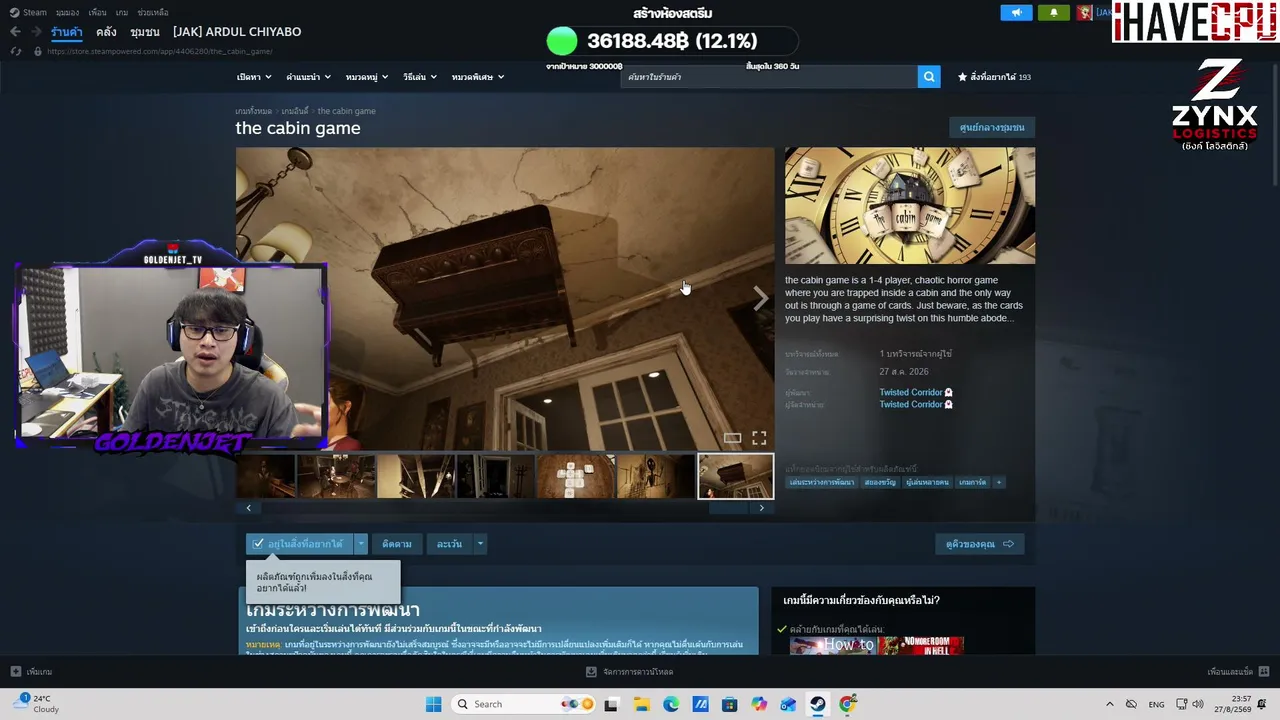Open the Steam menu in the title bar
The image size is (1280, 720).
(29, 12)
